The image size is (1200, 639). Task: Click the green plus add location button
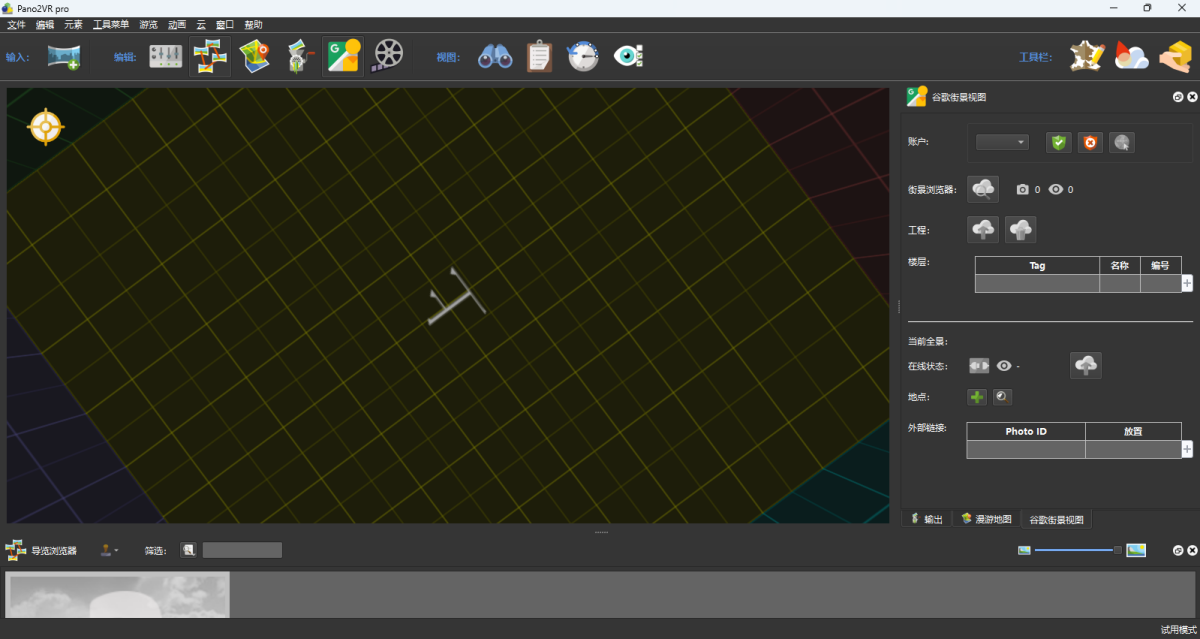(x=977, y=397)
